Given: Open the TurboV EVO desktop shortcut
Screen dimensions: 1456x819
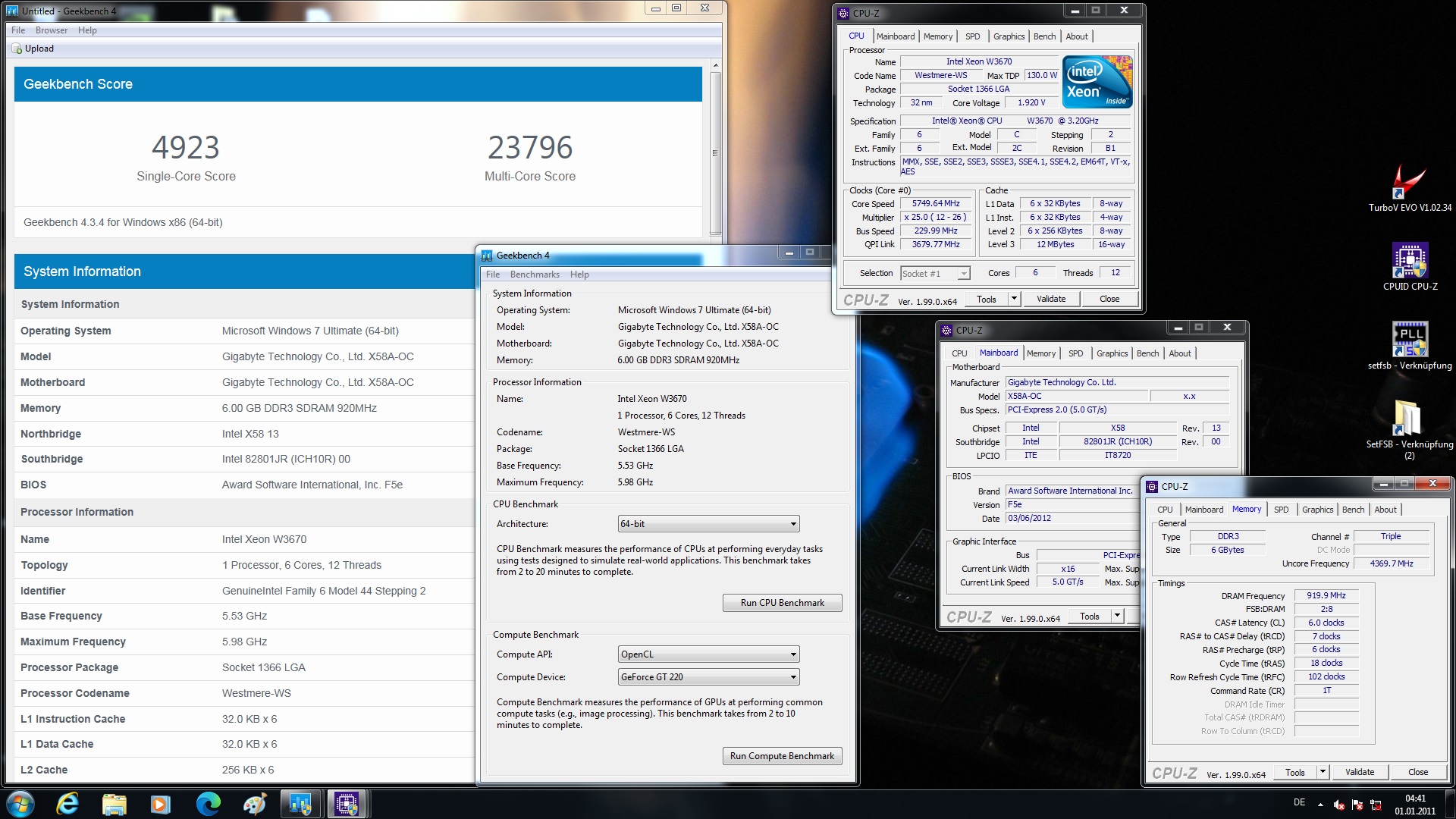Looking at the screenshot, I should click(x=1409, y=187).
